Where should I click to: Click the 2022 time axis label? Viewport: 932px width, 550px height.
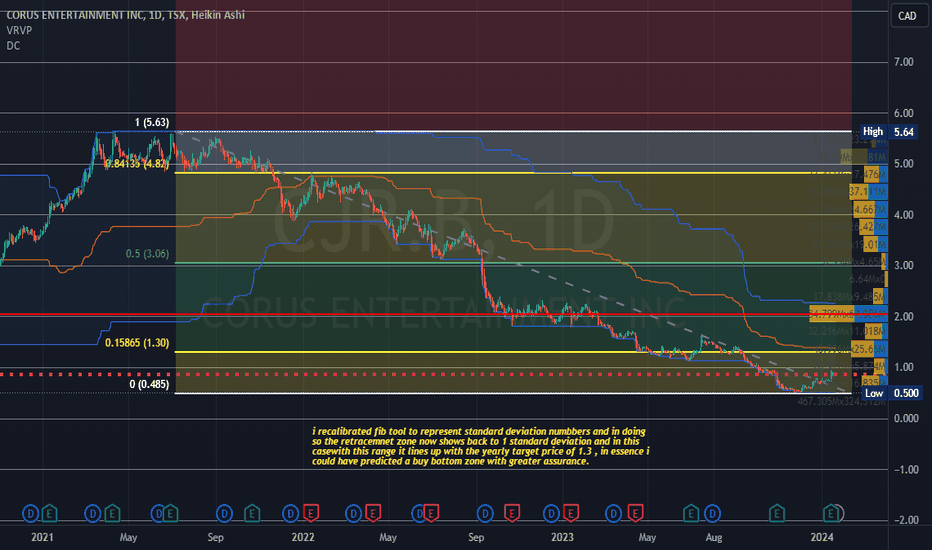pos(303,538)
